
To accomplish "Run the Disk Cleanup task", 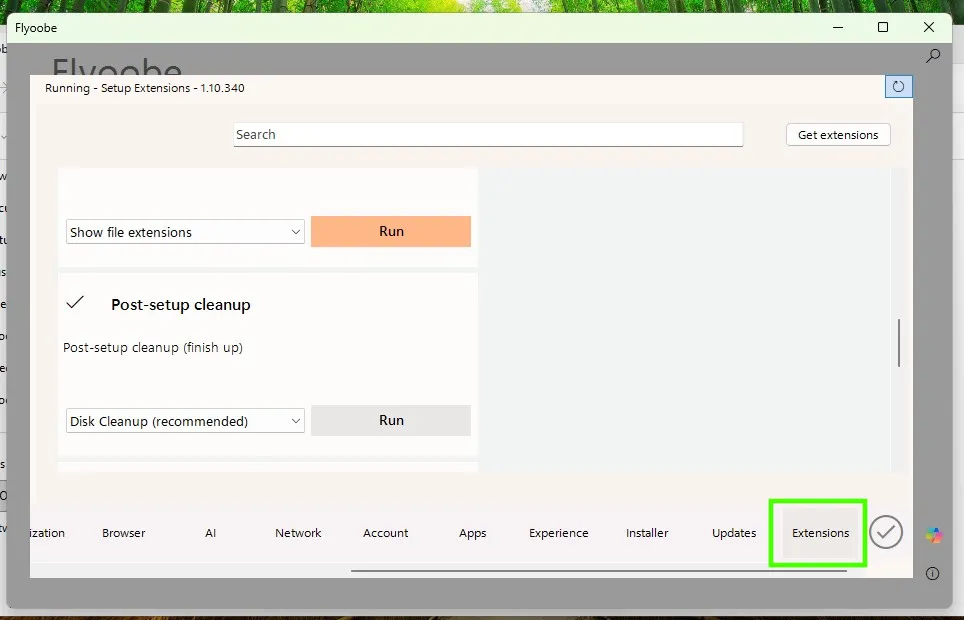I will pyautogui.click(x=390, y=420).
